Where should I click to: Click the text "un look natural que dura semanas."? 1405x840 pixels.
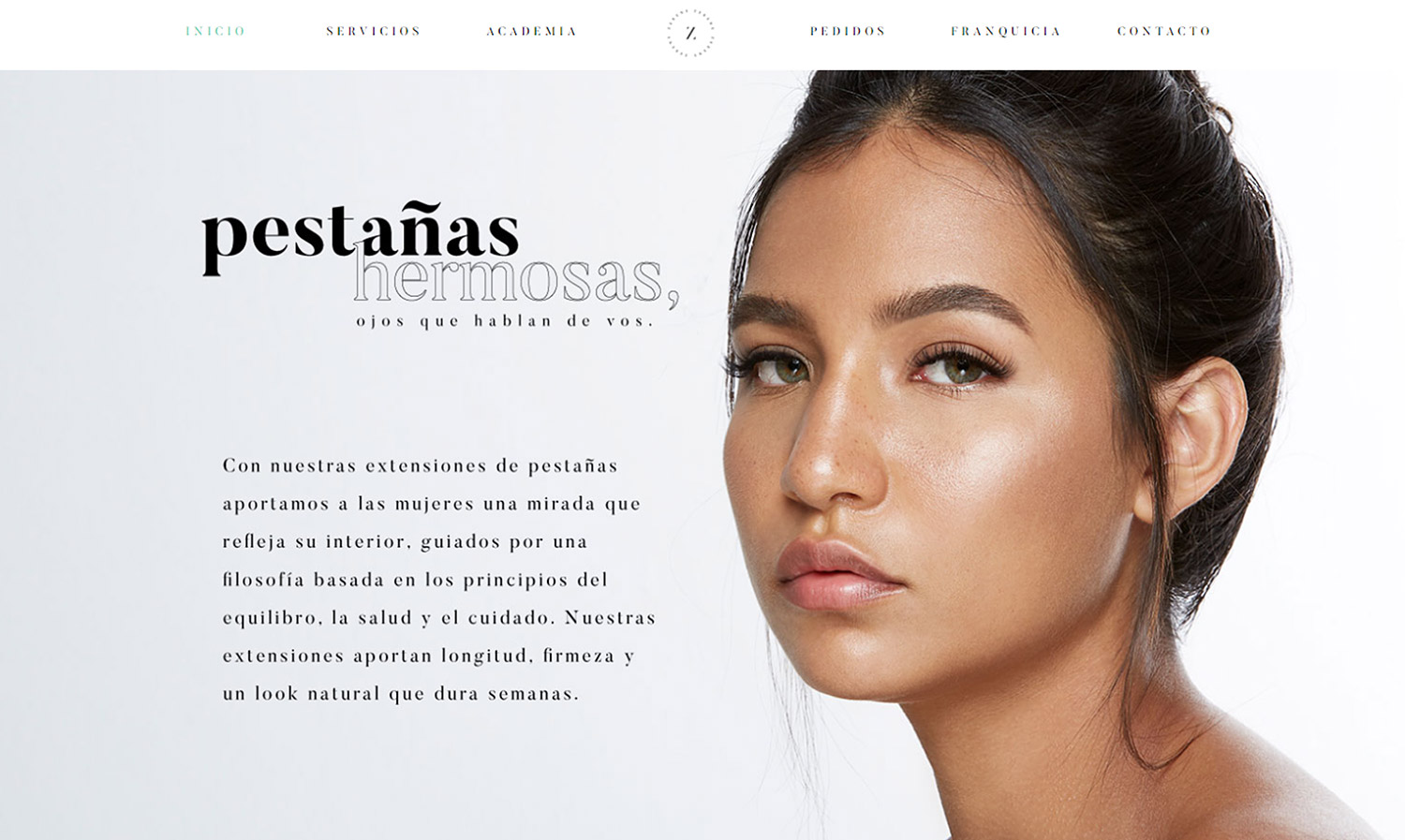(401, 694)
